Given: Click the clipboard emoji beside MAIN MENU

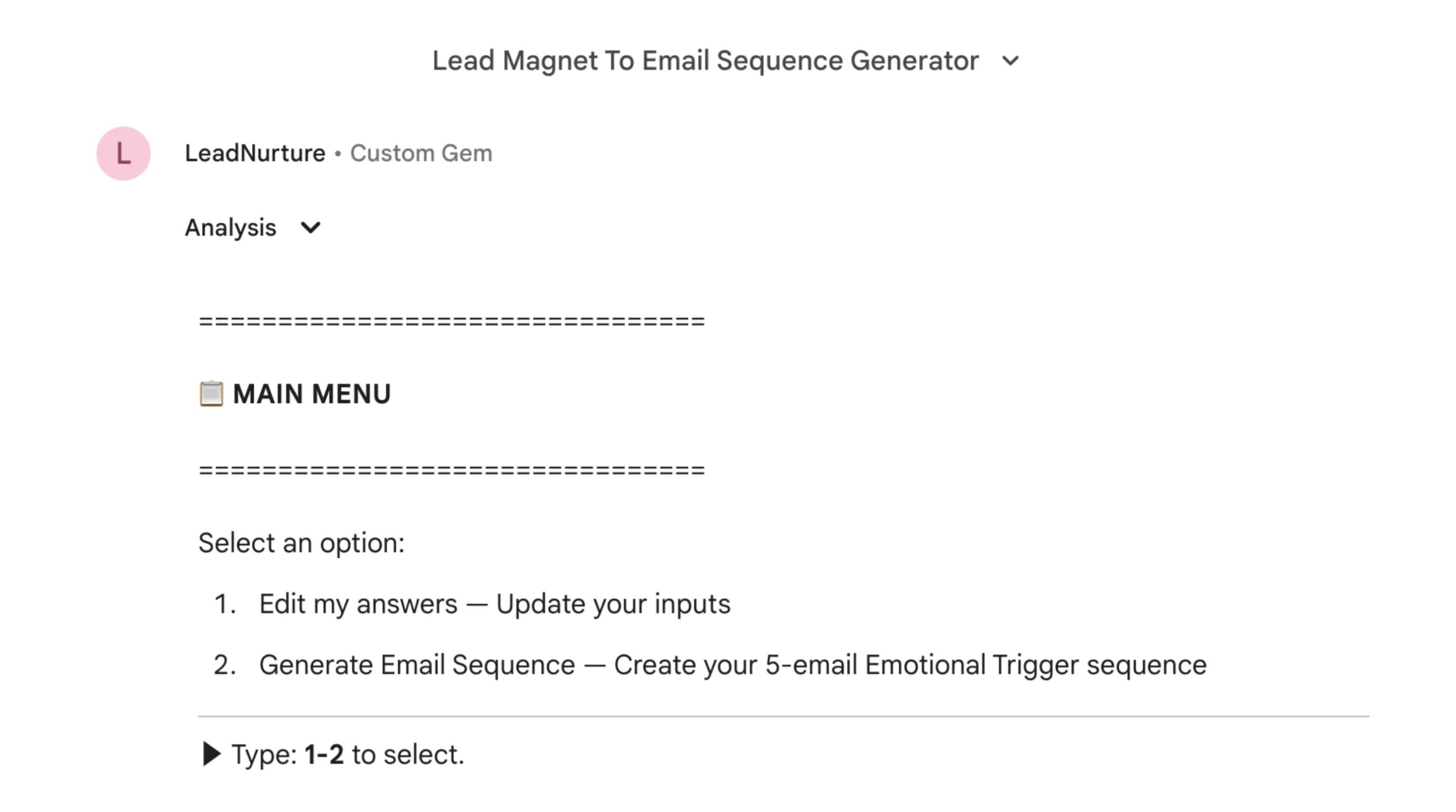Looking at the screenshot, I should (211, 394).
